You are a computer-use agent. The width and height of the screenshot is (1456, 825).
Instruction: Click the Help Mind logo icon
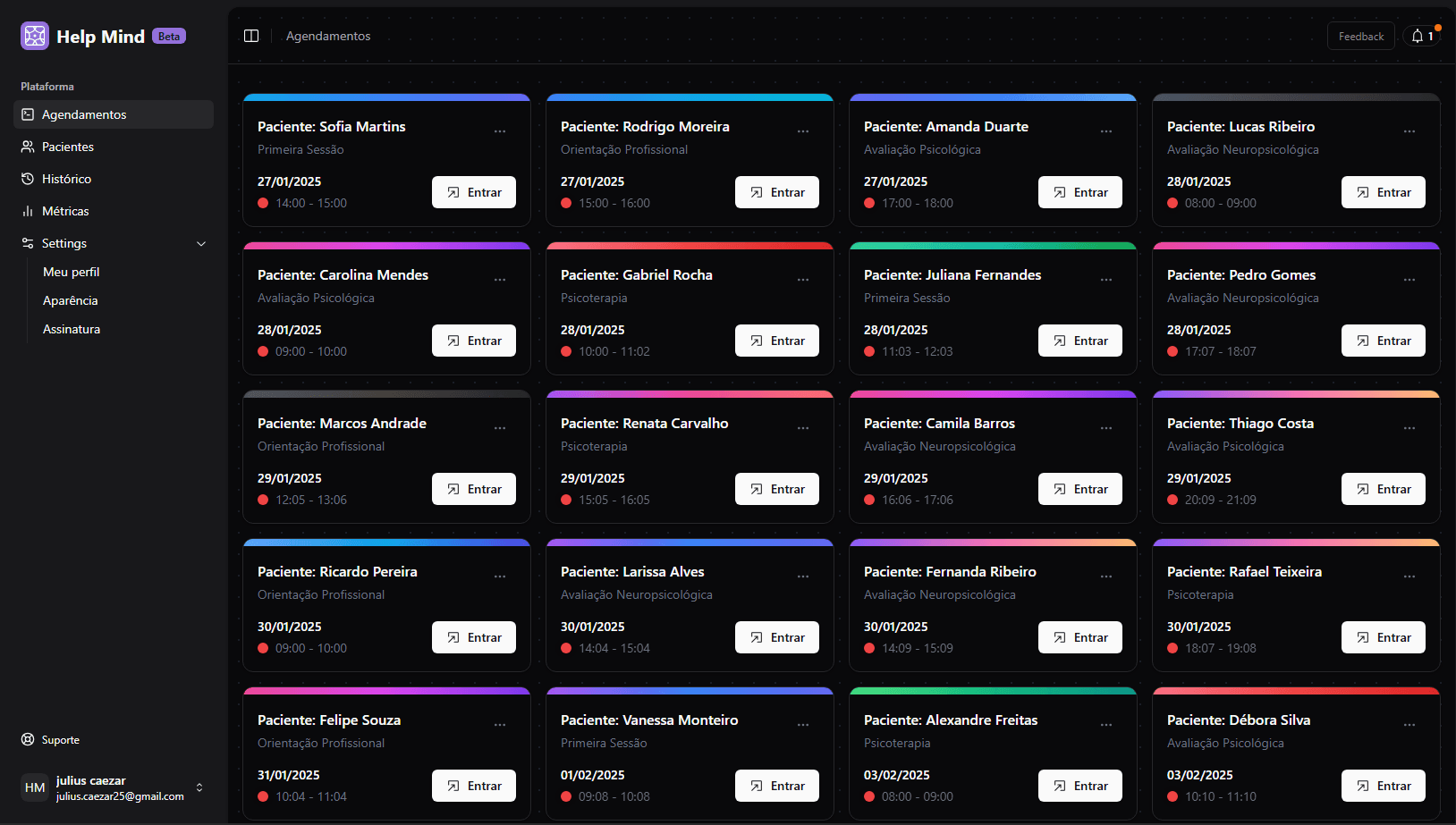34,36
